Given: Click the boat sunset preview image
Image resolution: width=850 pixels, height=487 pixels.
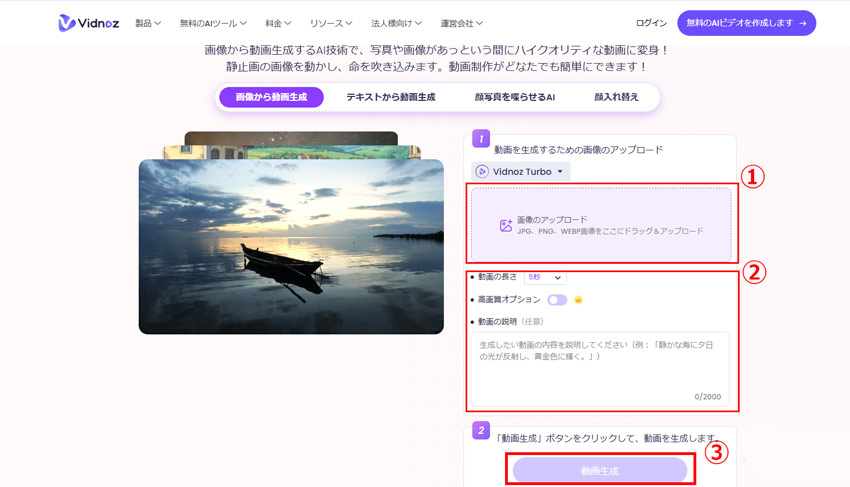Looking at the screenshot, I should coord(291,246).
